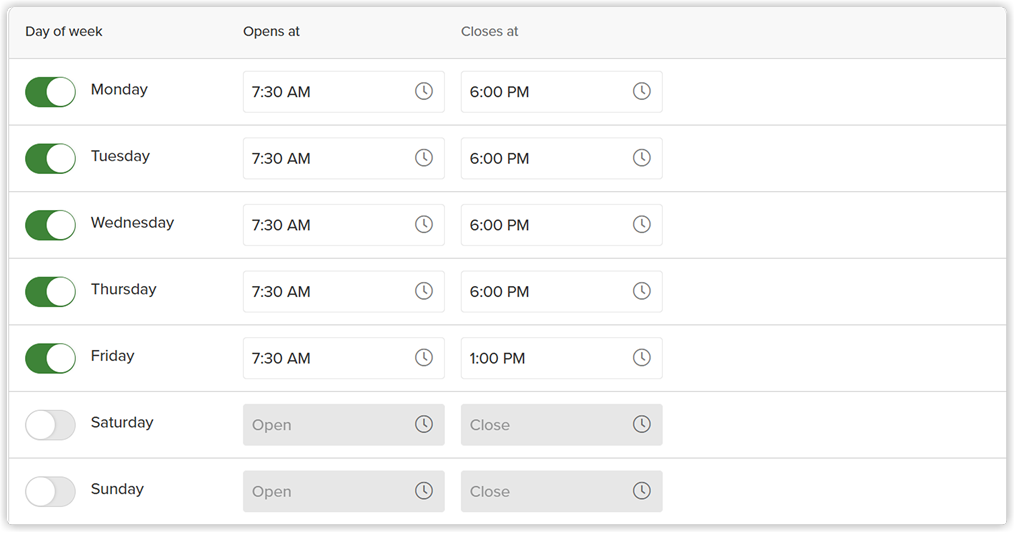Image resolution: width=1015 pixels, height=533 pixels.
Task: Click clock icon in Sunday Close field
Action: (x=641, y=491)
